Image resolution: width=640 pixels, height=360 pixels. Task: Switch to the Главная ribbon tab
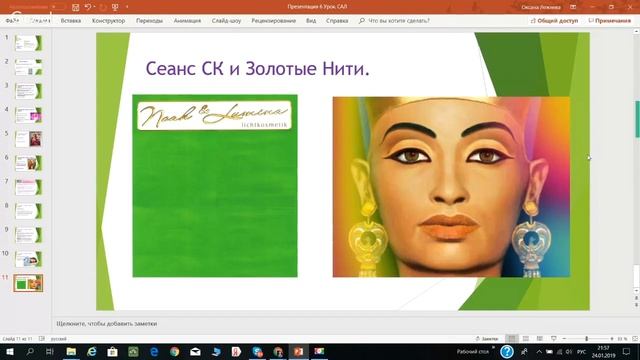[x=40, y=20]
